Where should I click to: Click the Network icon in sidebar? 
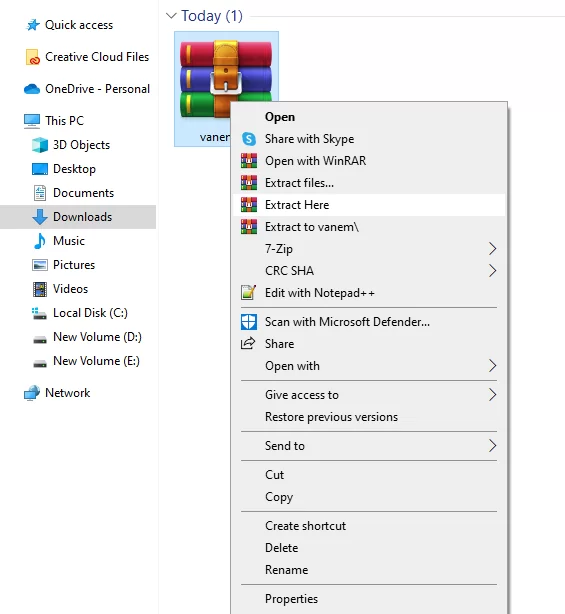32,393
